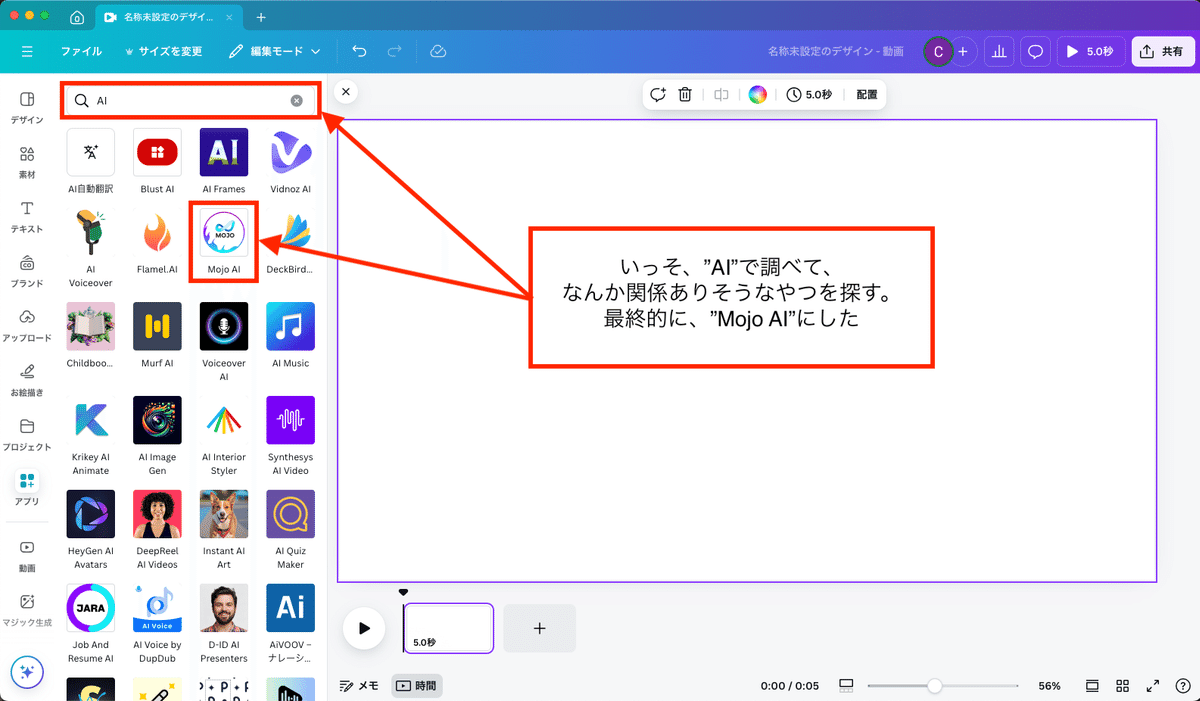The height and width of the screenshot is (701, 1200).
Task: Click inside the app search box
Action: click(x=190, y=101)
